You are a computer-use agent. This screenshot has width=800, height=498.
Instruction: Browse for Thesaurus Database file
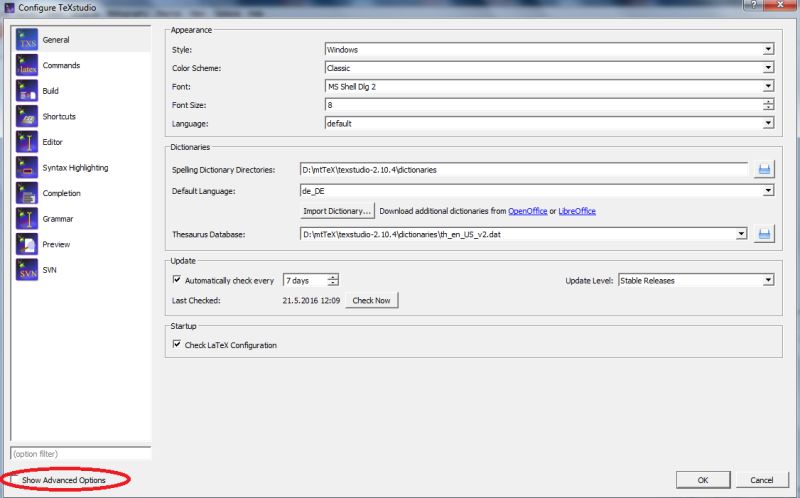[764, 234]
